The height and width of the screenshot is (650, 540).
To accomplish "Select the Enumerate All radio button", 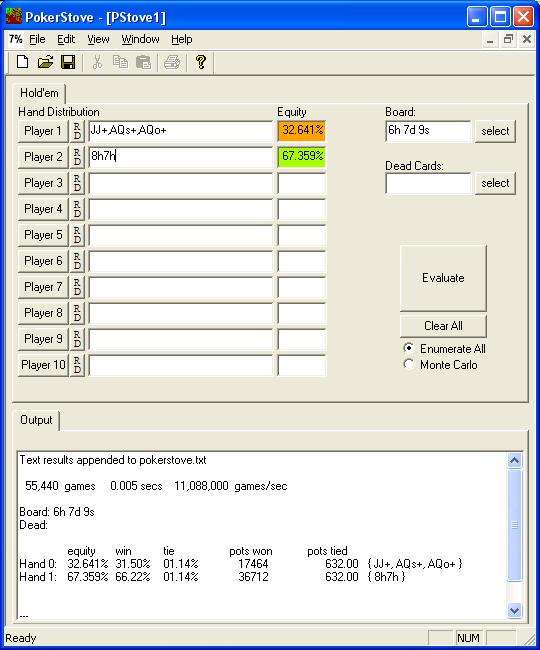I will tap(409, 348).
